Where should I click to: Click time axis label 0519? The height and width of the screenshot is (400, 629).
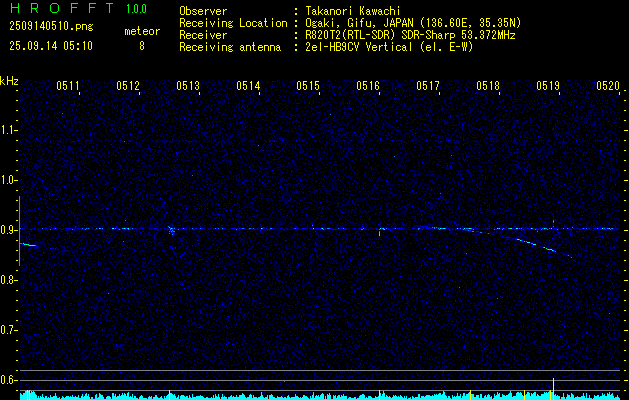click(548, 85)
